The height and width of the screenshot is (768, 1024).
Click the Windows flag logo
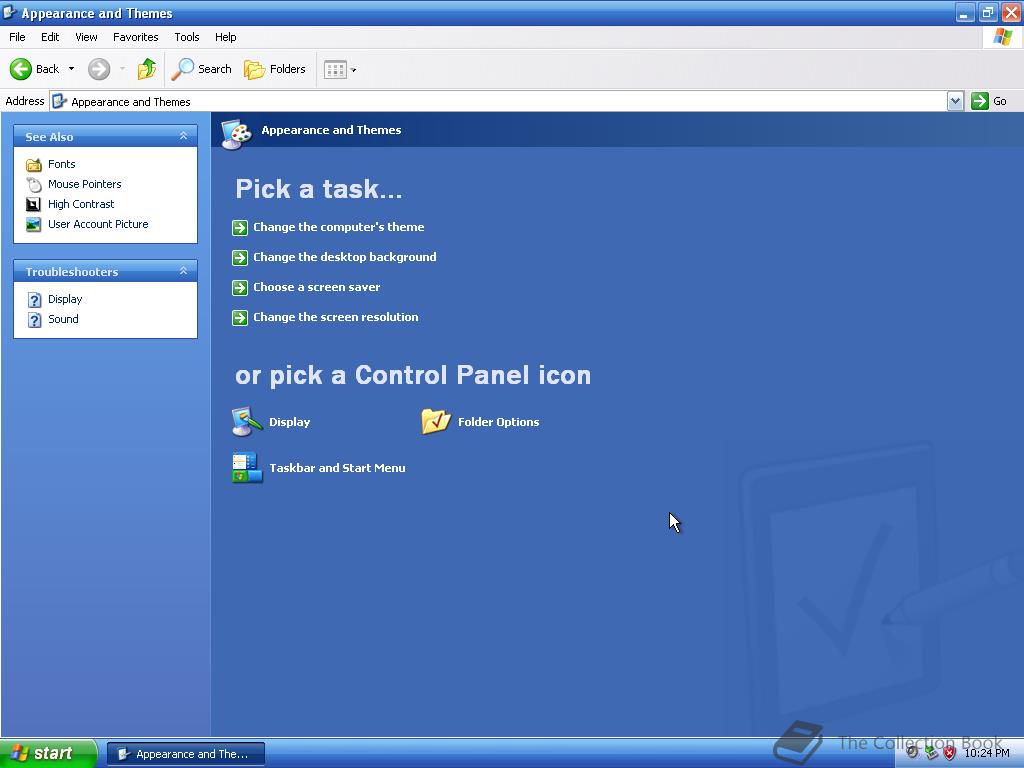(x=1002, y=37)
